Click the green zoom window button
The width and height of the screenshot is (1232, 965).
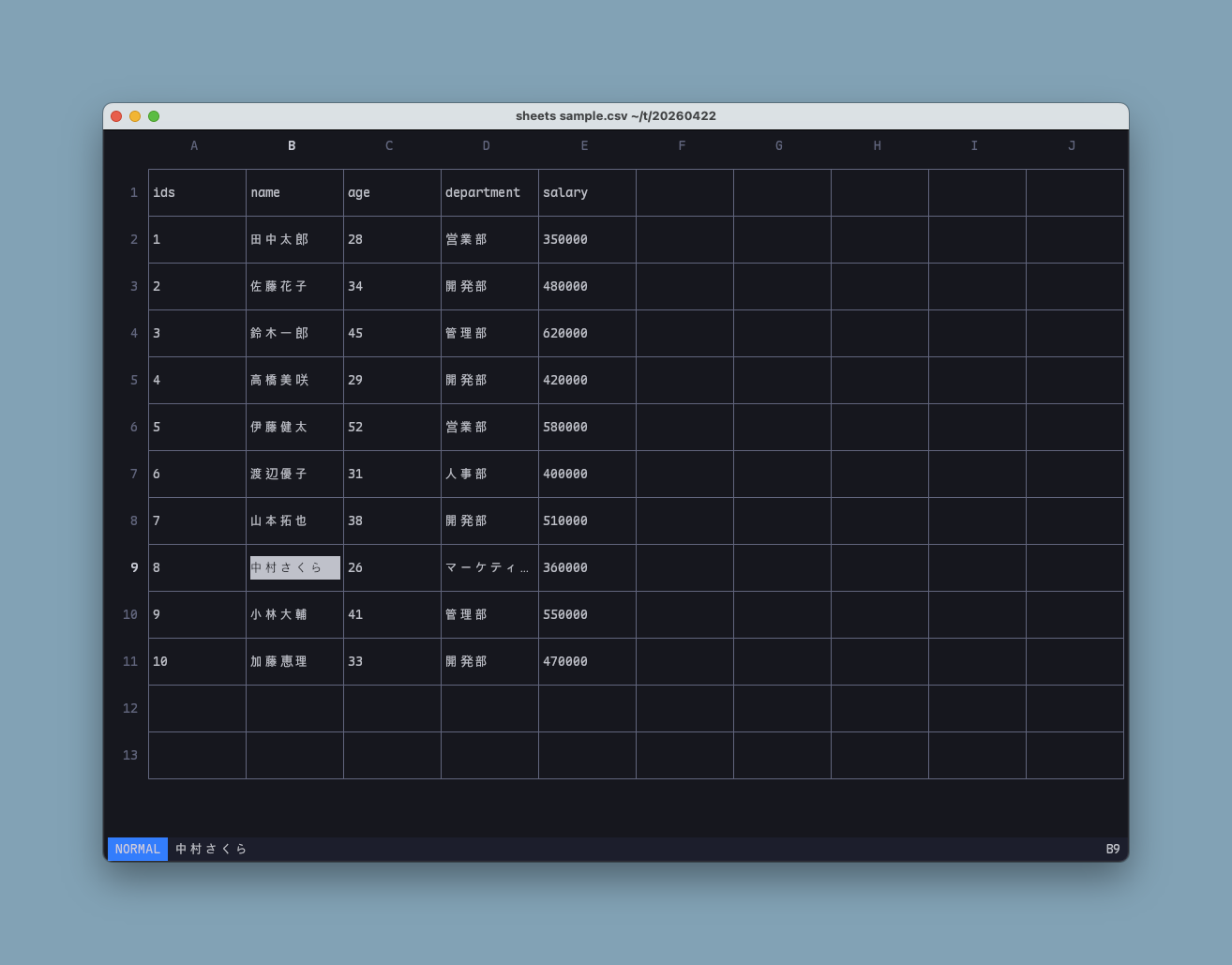pos(154,116)
